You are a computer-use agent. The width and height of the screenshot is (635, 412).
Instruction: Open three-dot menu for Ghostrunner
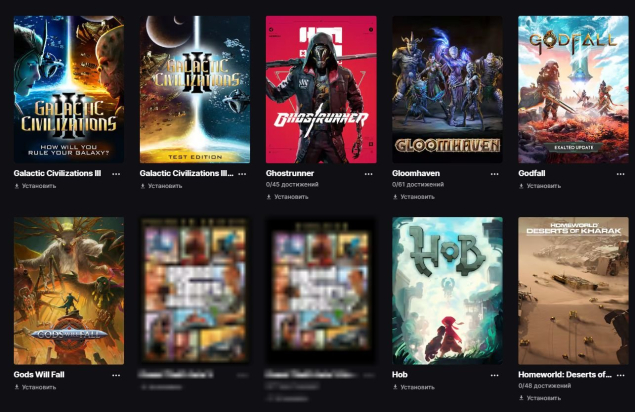[368, 174]
